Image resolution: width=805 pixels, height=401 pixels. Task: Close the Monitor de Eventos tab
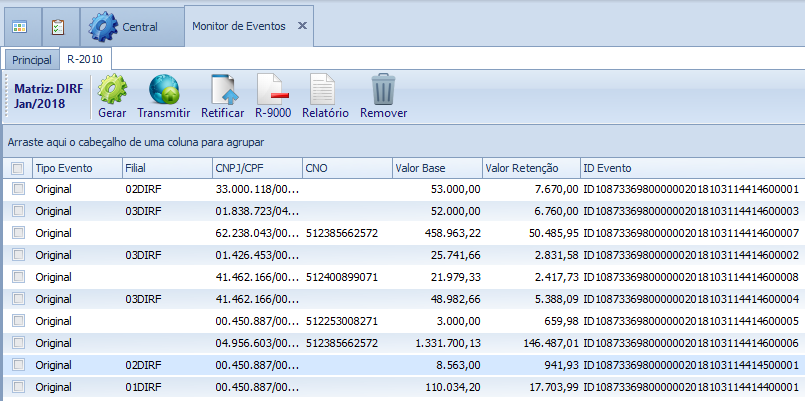pyautogui.click(x=303, y=27)
